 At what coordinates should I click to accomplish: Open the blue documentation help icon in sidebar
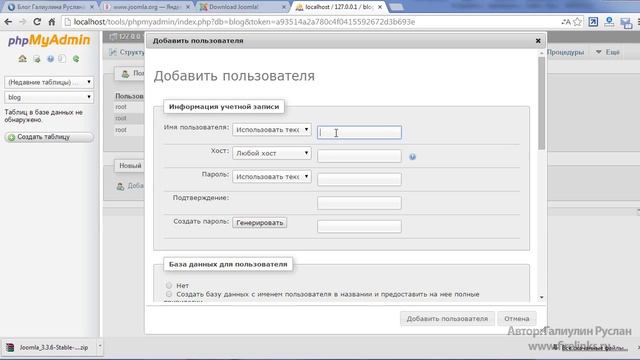[x=50, y=59]
